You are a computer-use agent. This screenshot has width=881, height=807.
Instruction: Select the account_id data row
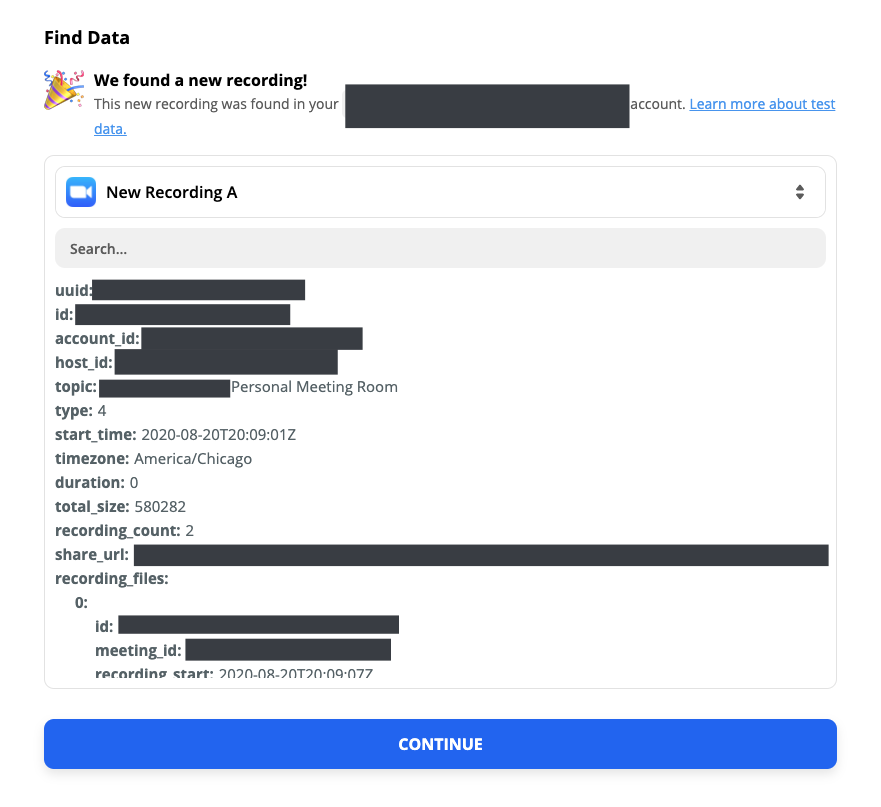click(x=208, y=338)
